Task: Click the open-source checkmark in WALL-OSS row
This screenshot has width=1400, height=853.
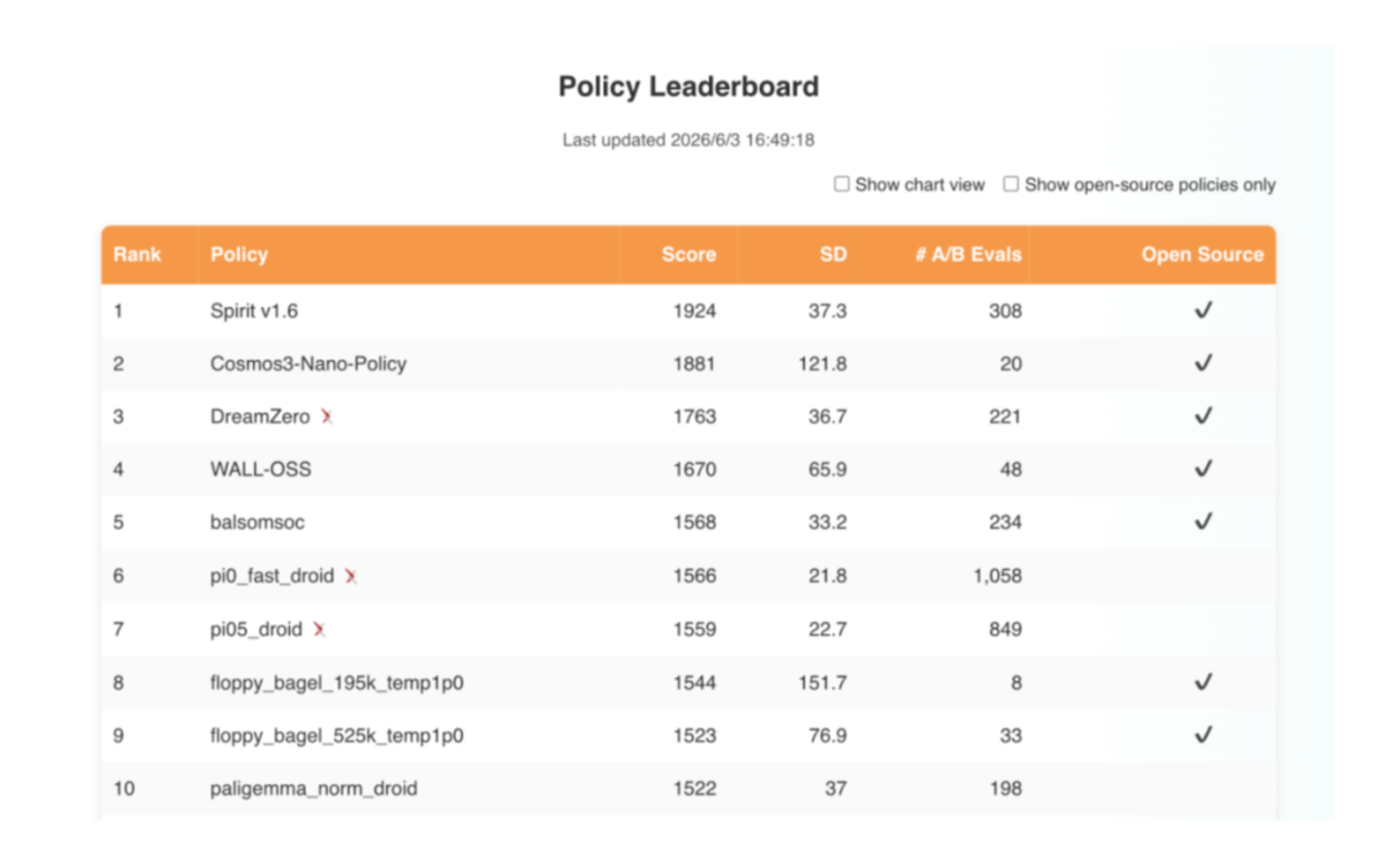Action: point(1203,469)
